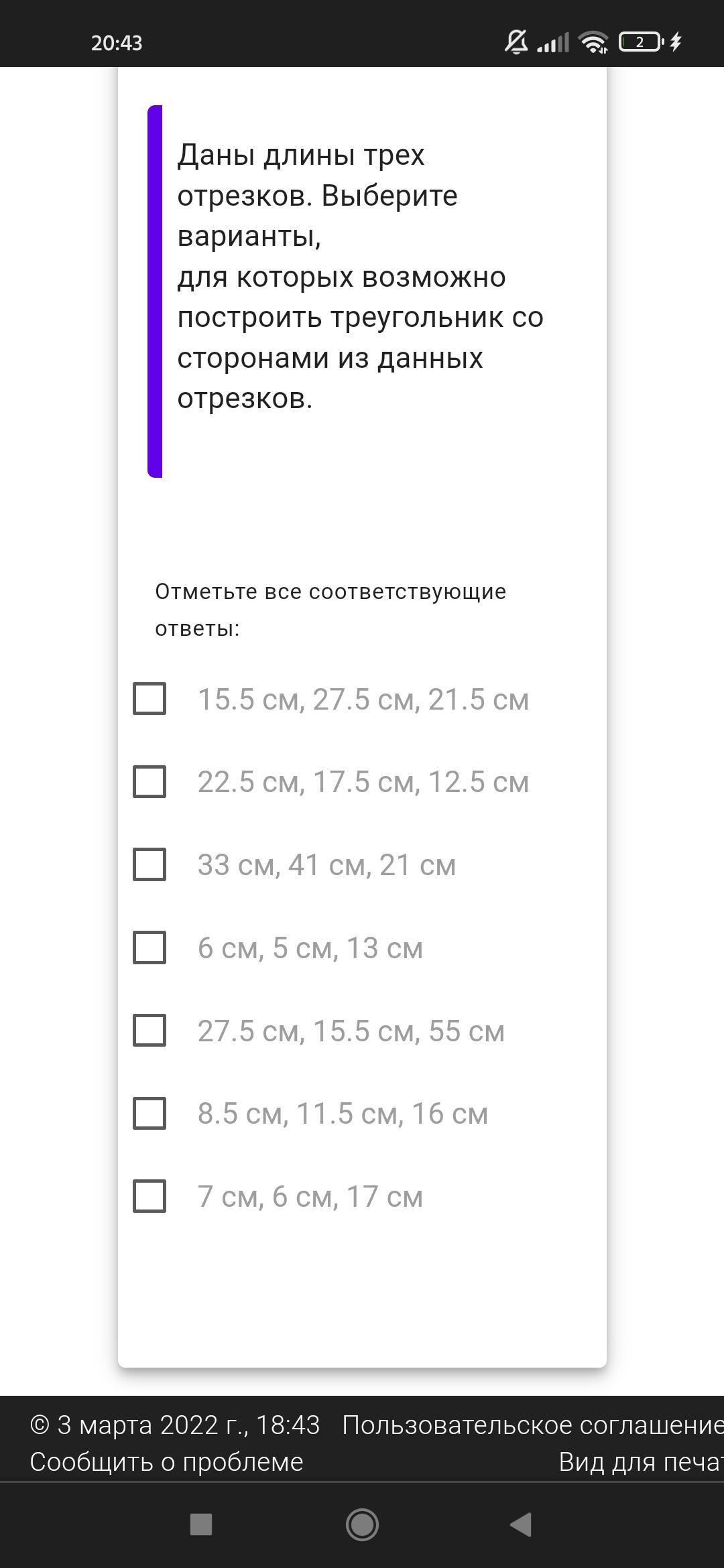Tick the 7 см, 6 см, 17 см checkbox
The width and height of the screenshot is (724, 1568).
pyautogui.click(x=149, y=1196)
